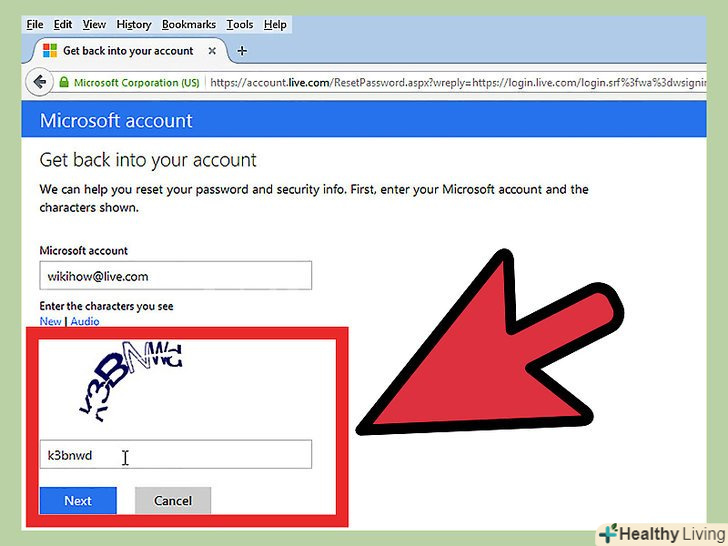View the green padlock site security info
Viewport: 728px width, 546px height.
coord(64,83)
